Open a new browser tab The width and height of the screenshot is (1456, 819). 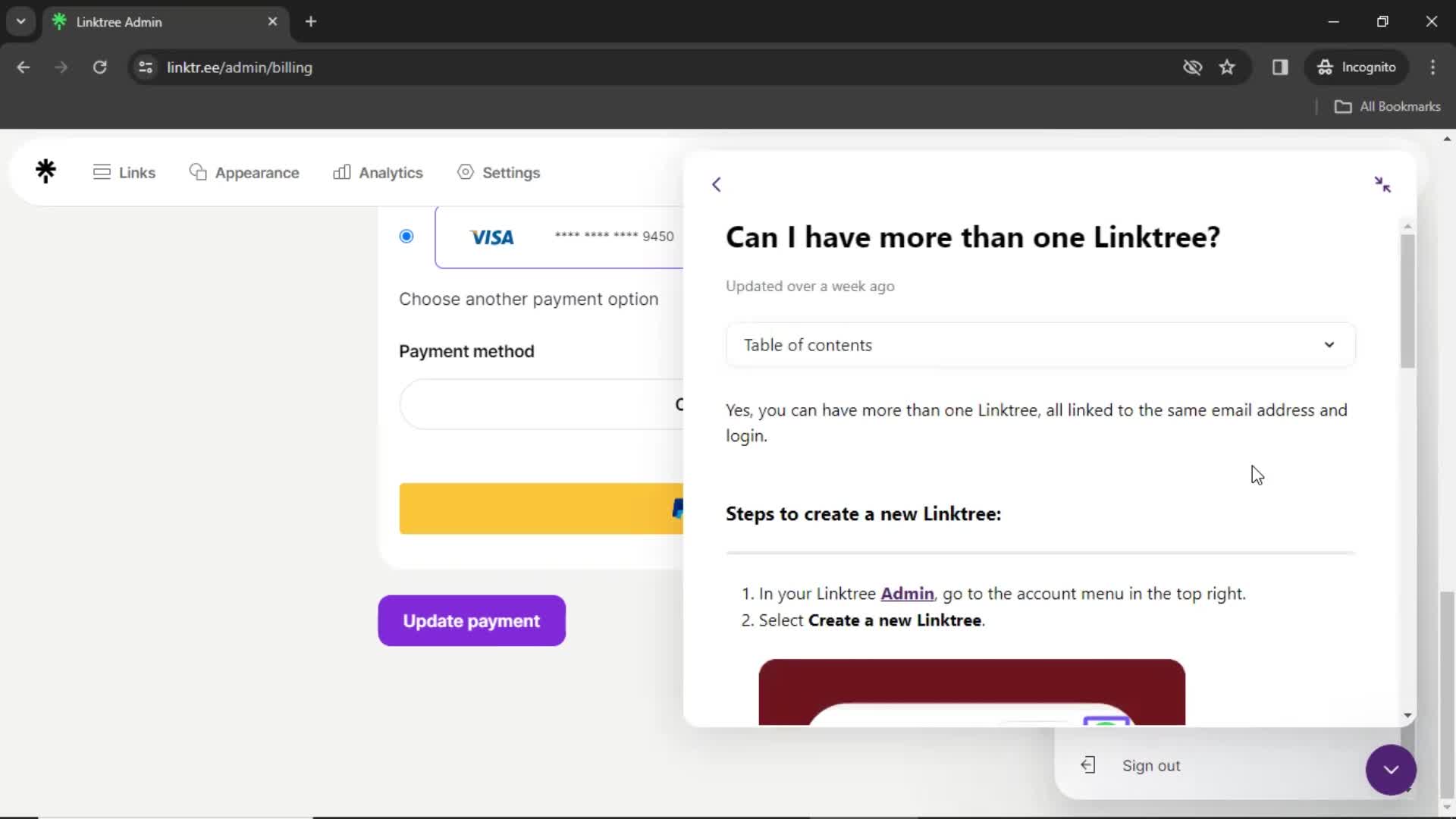[311, 22]
